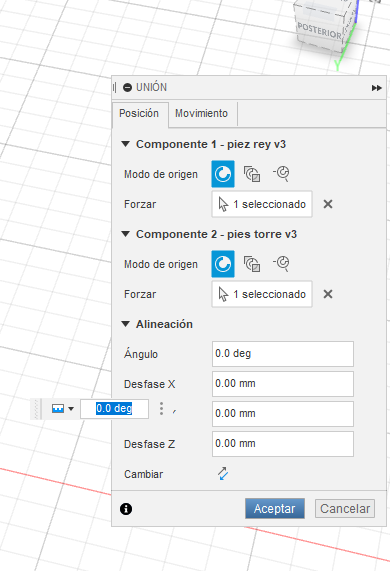Click the floating 0.0 deg input field
Screen dimensions: 390x571
[x=114, y=409]
